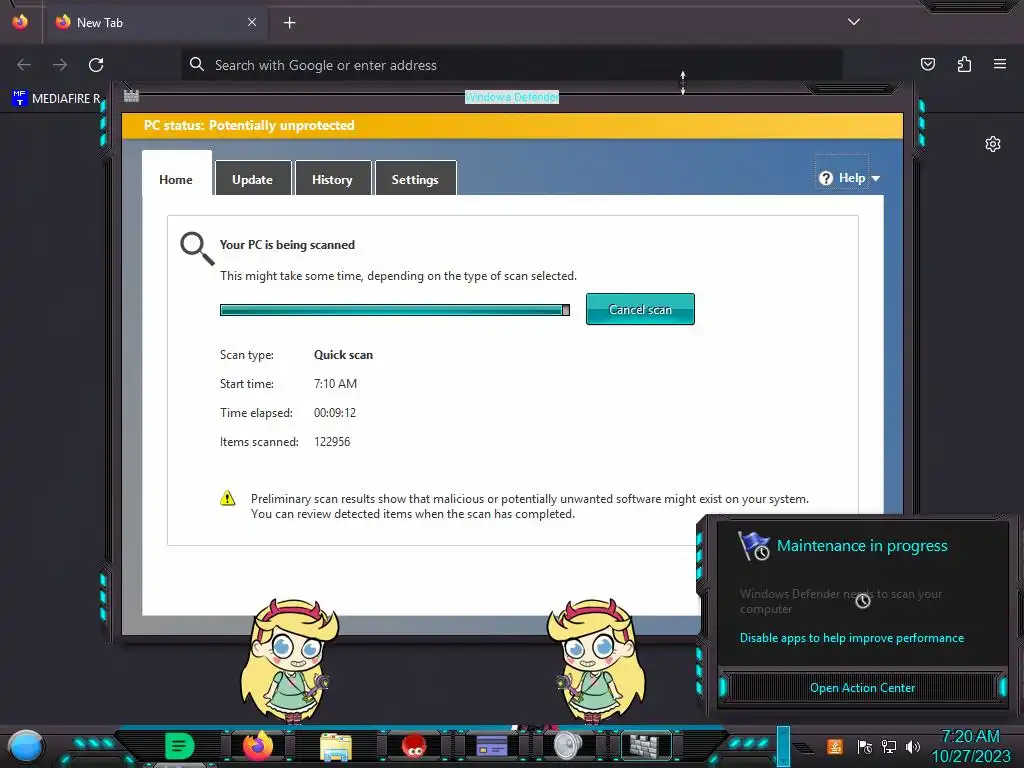1024x768 pixels.
Task: Click the yellow warning triangle icon
Action: (x=227, y=498)
